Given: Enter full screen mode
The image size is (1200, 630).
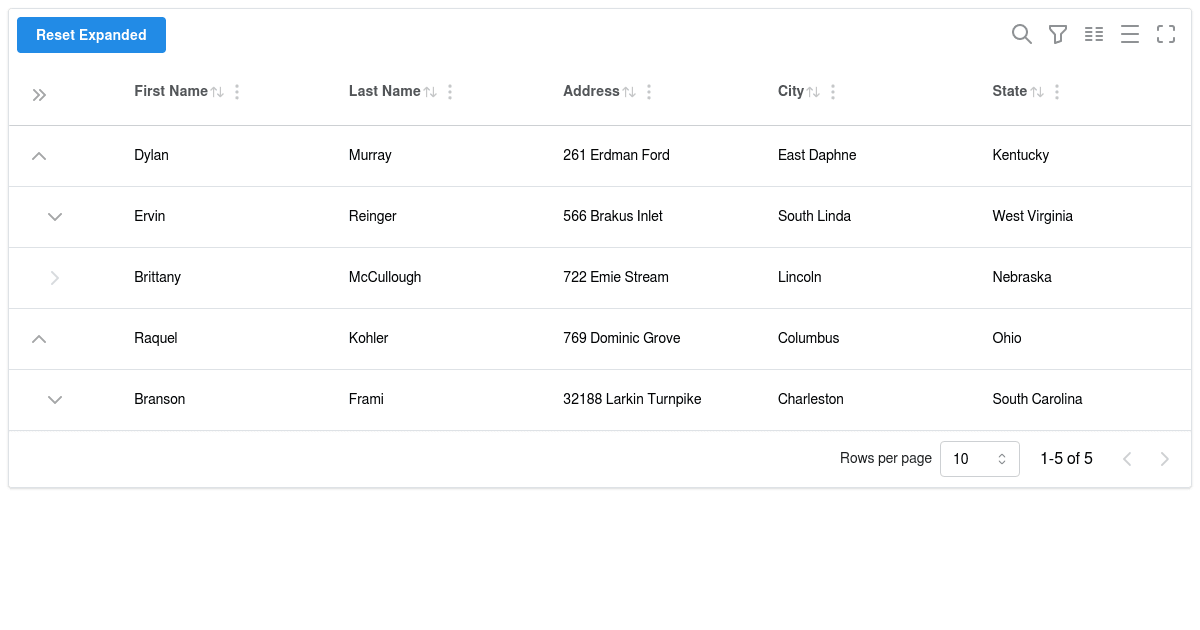Looking at the screenshot, I should click(x=1166, y=35).
